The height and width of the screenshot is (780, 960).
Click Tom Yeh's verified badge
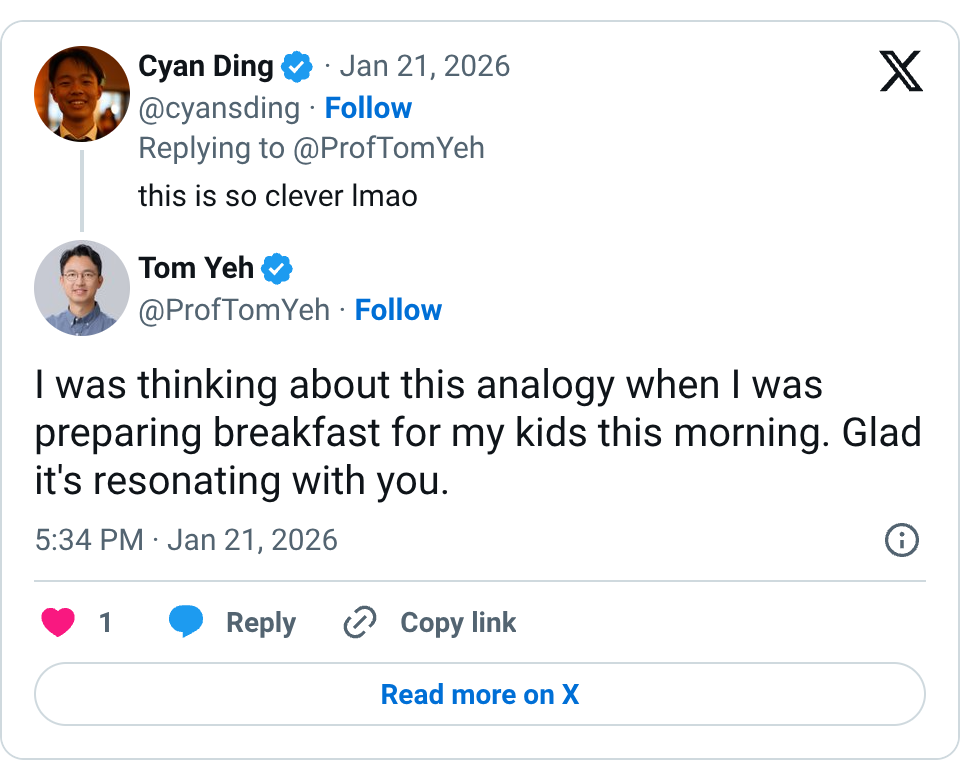tap(277, 269)
